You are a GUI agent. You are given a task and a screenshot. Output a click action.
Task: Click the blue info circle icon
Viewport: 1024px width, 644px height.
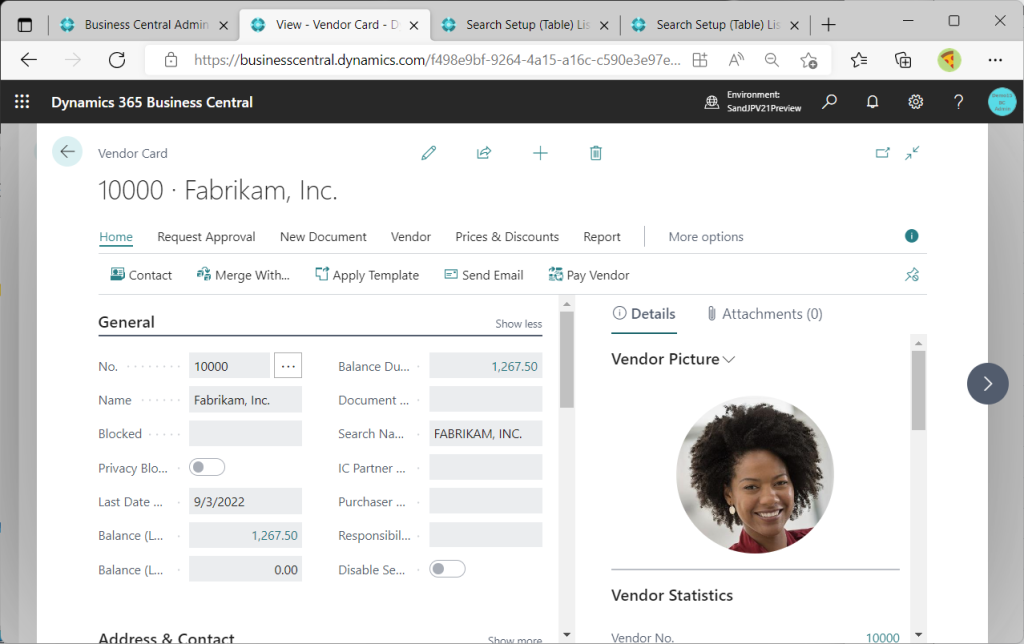pos(912,236)
